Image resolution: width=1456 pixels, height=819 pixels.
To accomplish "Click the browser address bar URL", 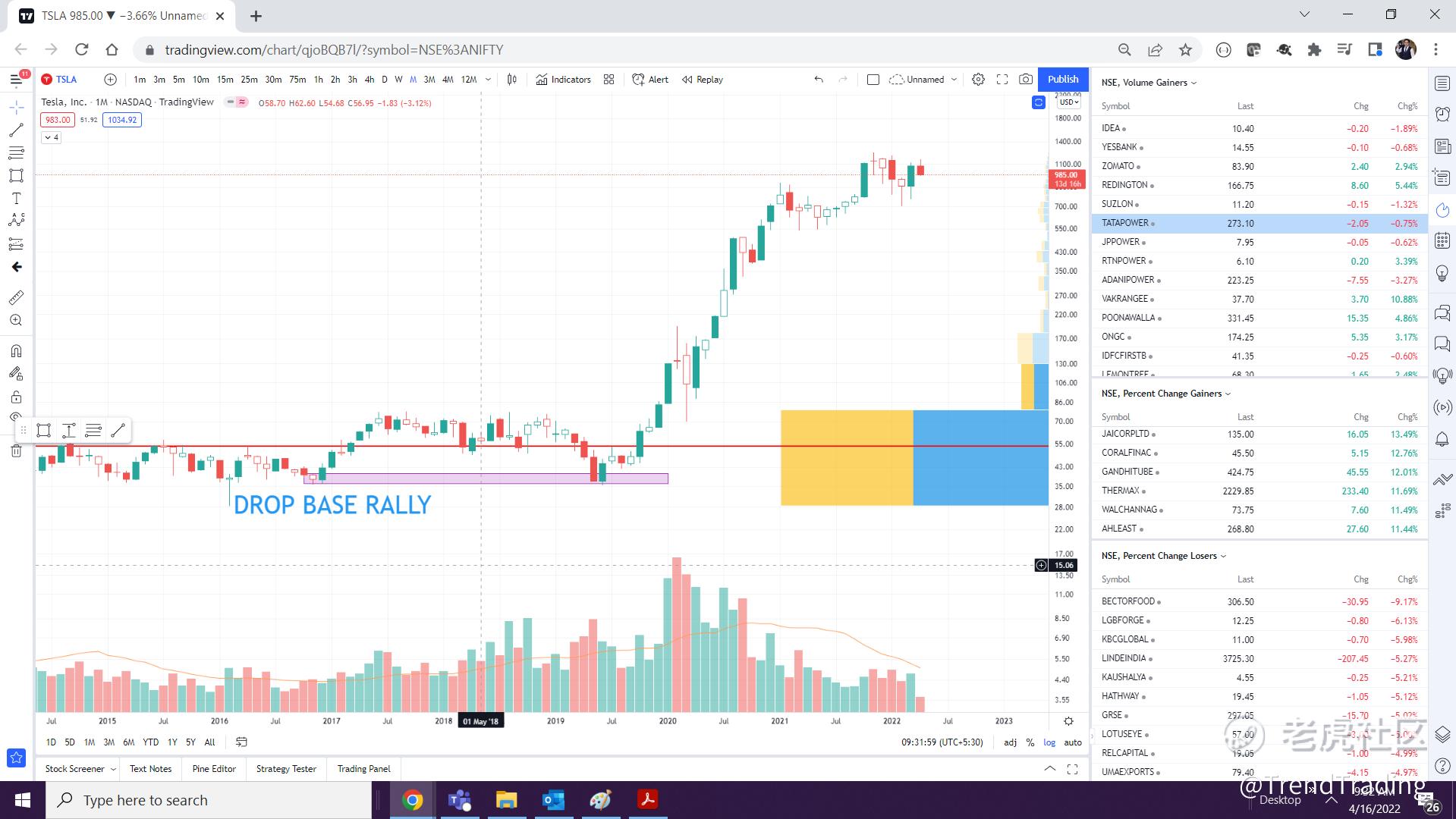I will pyautogui.click(x=334, y=50).
